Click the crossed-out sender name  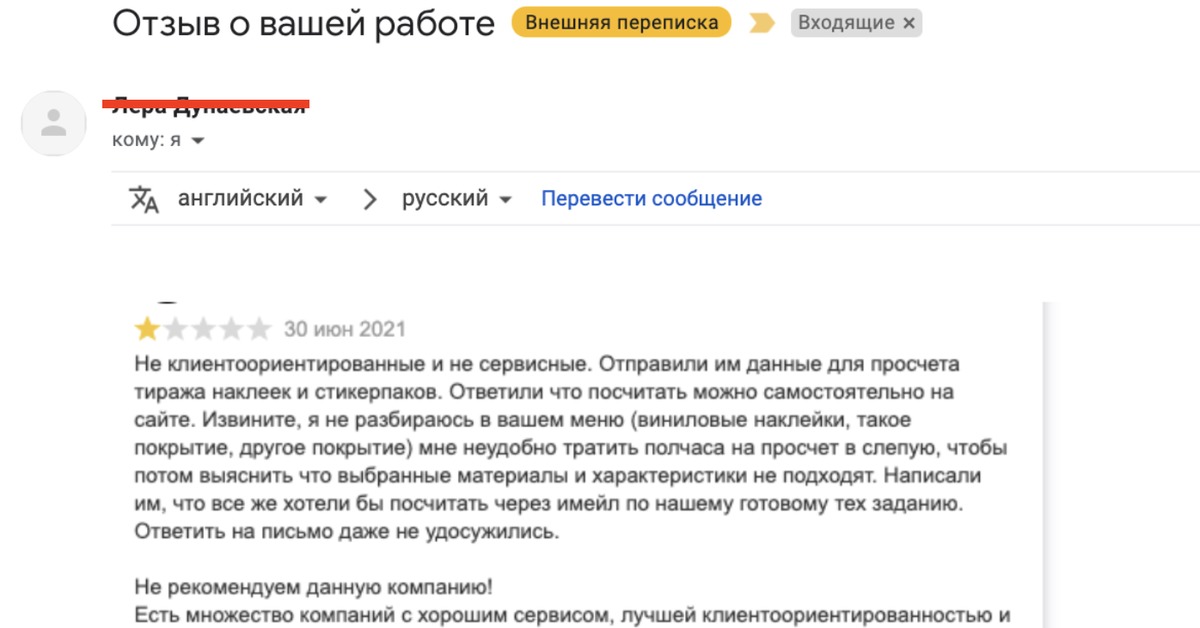[208, 105]
